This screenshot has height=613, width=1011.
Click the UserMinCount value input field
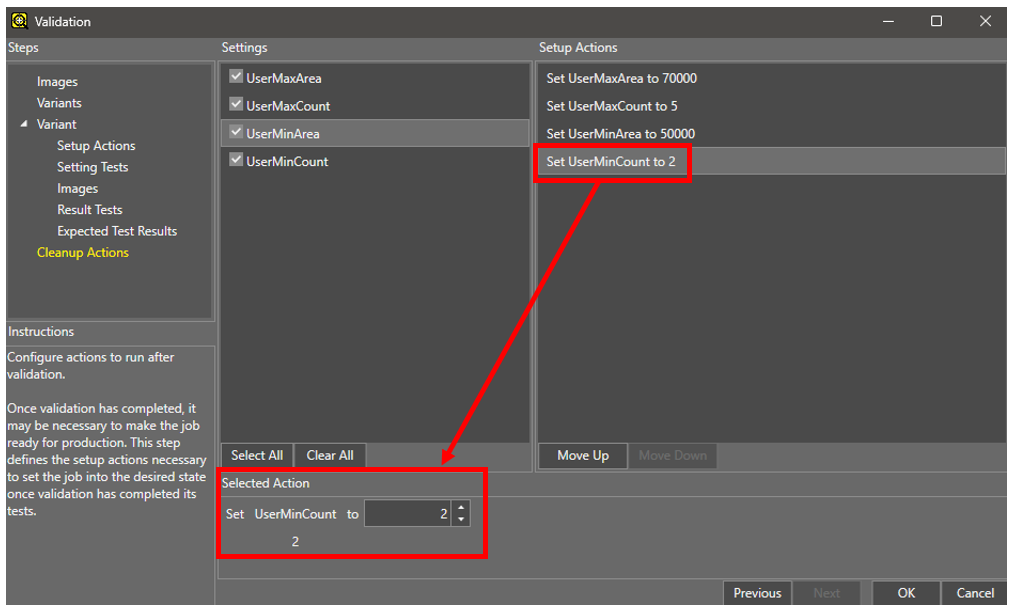click(407, 514)
